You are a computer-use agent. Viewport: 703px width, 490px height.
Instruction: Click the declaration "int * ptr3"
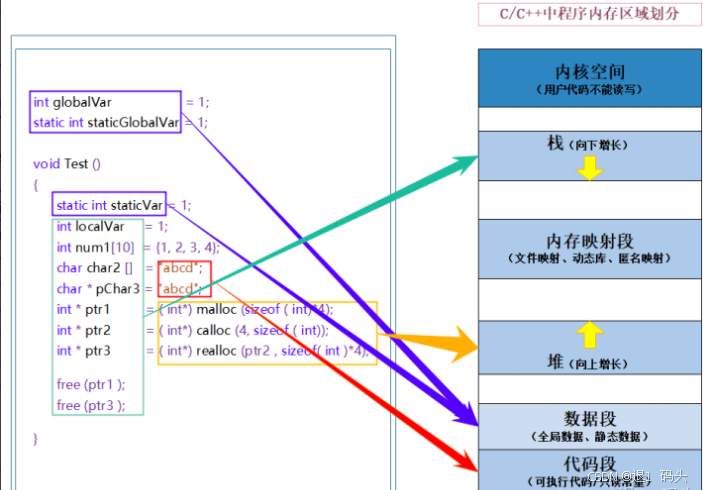pyautogui.click(x=83, y=351)
